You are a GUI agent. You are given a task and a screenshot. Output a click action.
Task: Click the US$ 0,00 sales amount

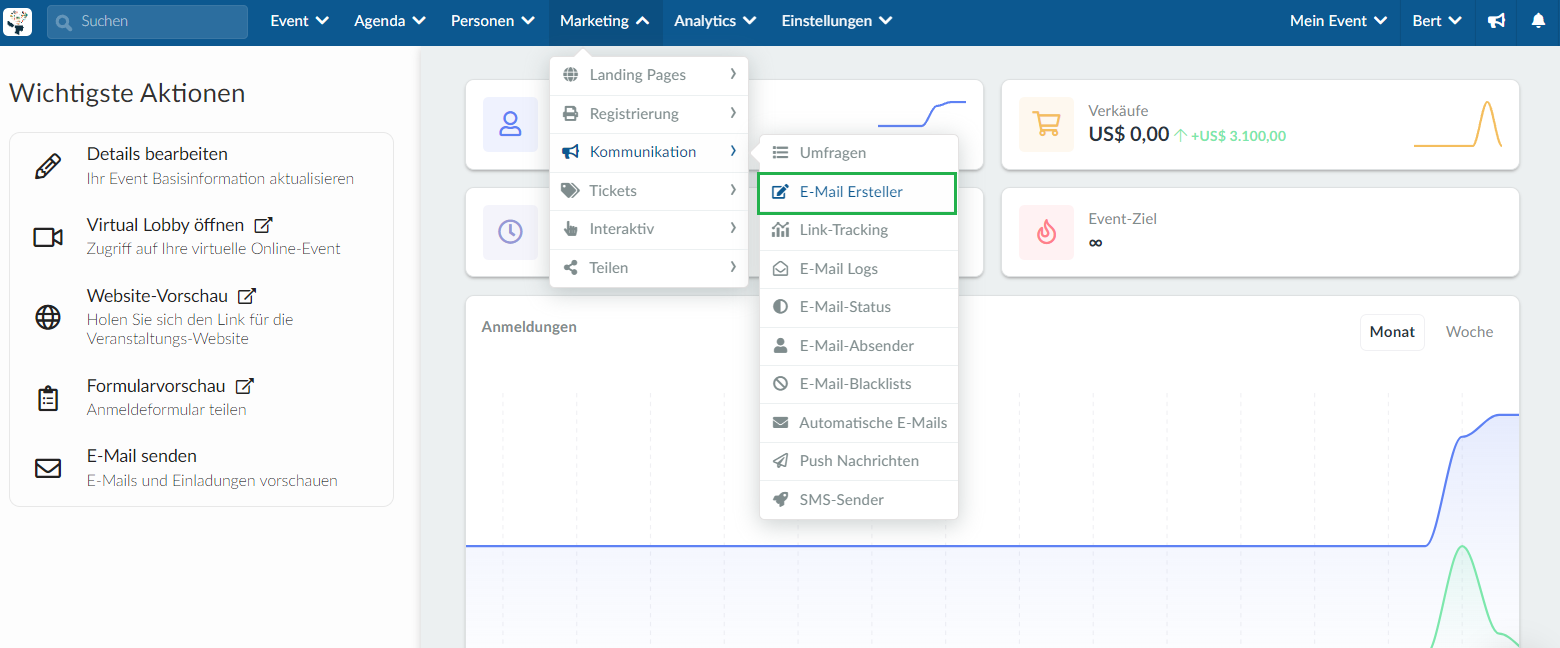(x=1128, y=134)
